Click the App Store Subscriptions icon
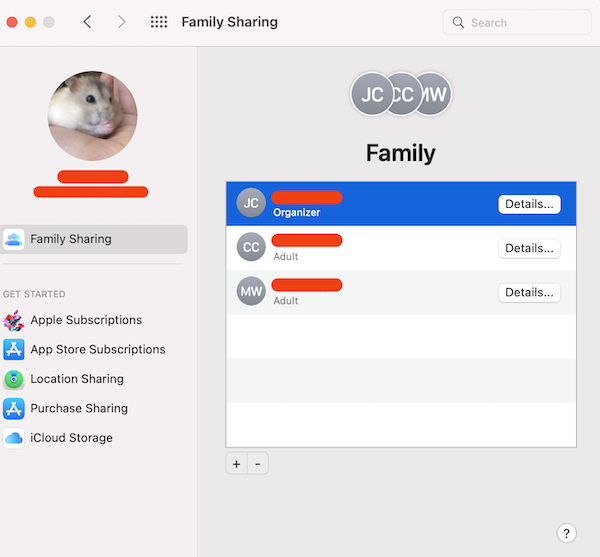 [x=14, y=349]
